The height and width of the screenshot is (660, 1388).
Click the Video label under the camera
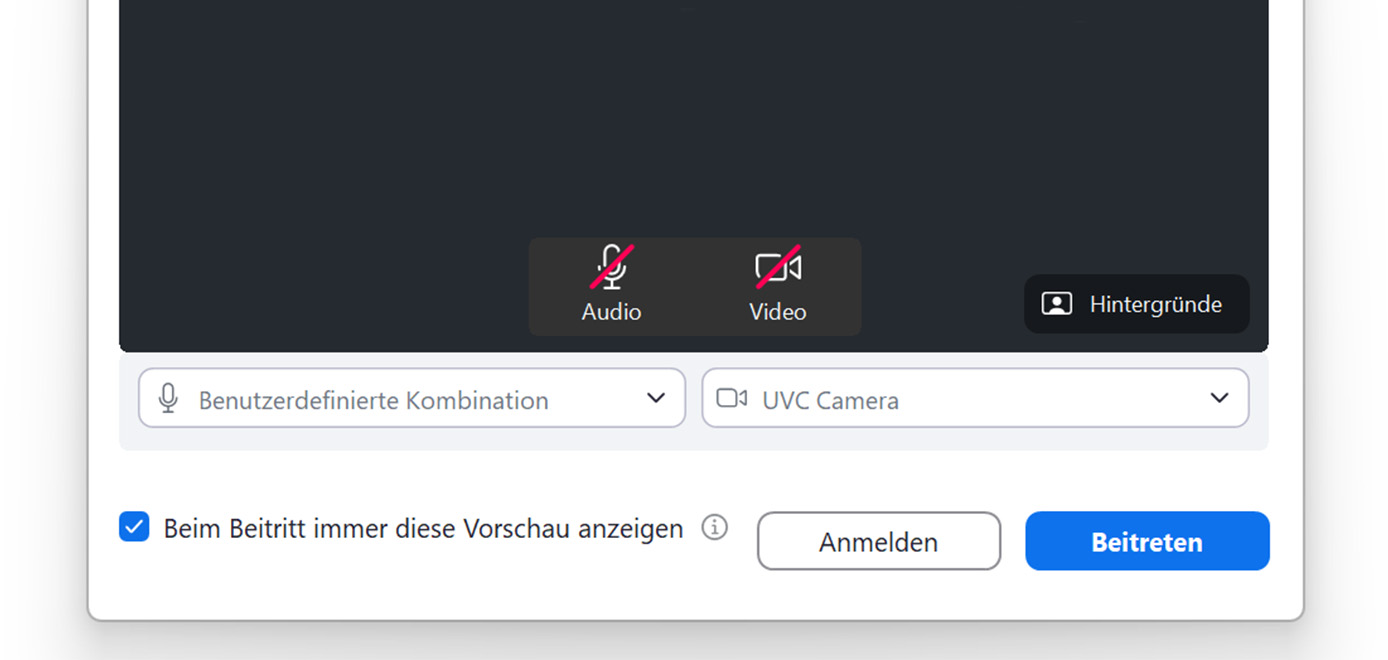778,312
